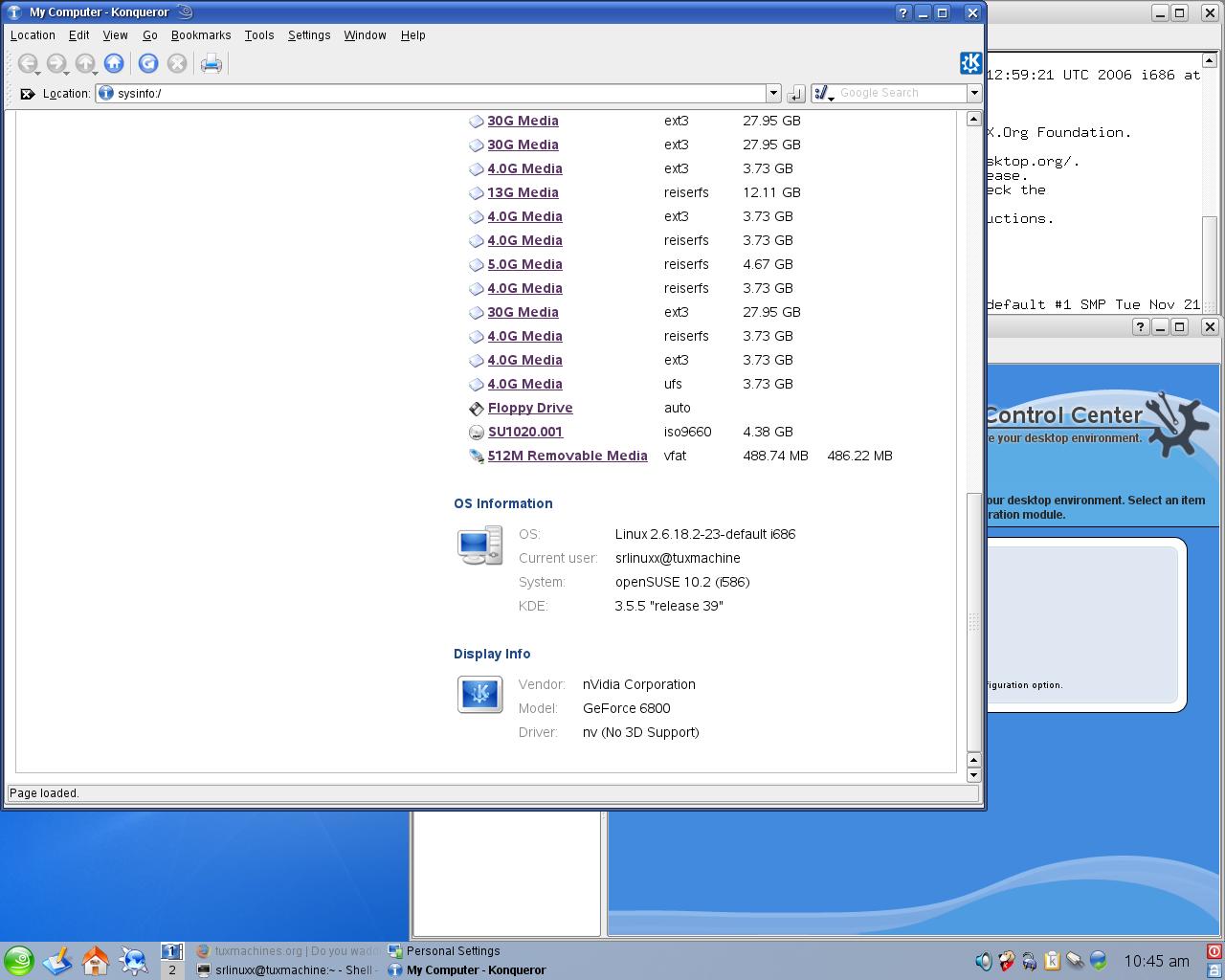Viewport: 1225px width, 980px height.
Task: Open the 13G Media reiserfs link
Action: pyautogui.click(x=523, y=192)
